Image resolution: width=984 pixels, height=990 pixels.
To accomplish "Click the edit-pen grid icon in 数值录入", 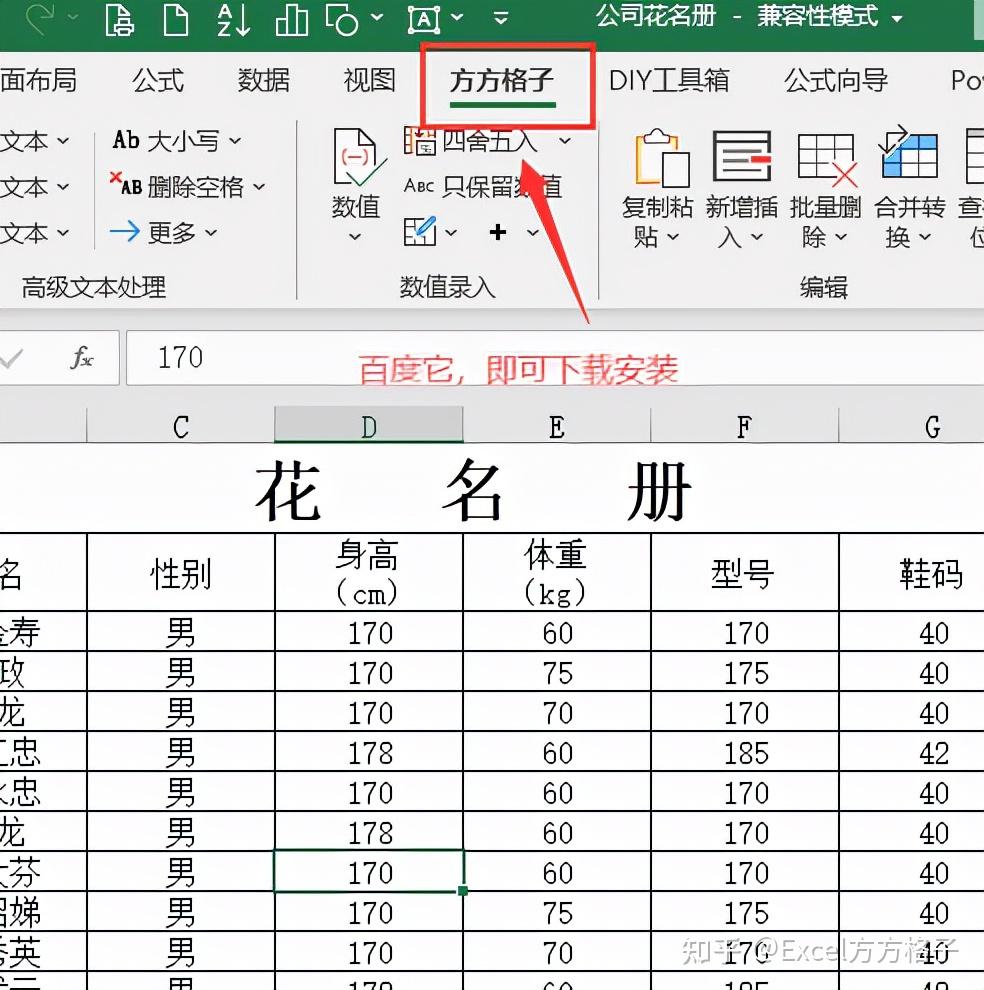I will click(x=421, y=232).
